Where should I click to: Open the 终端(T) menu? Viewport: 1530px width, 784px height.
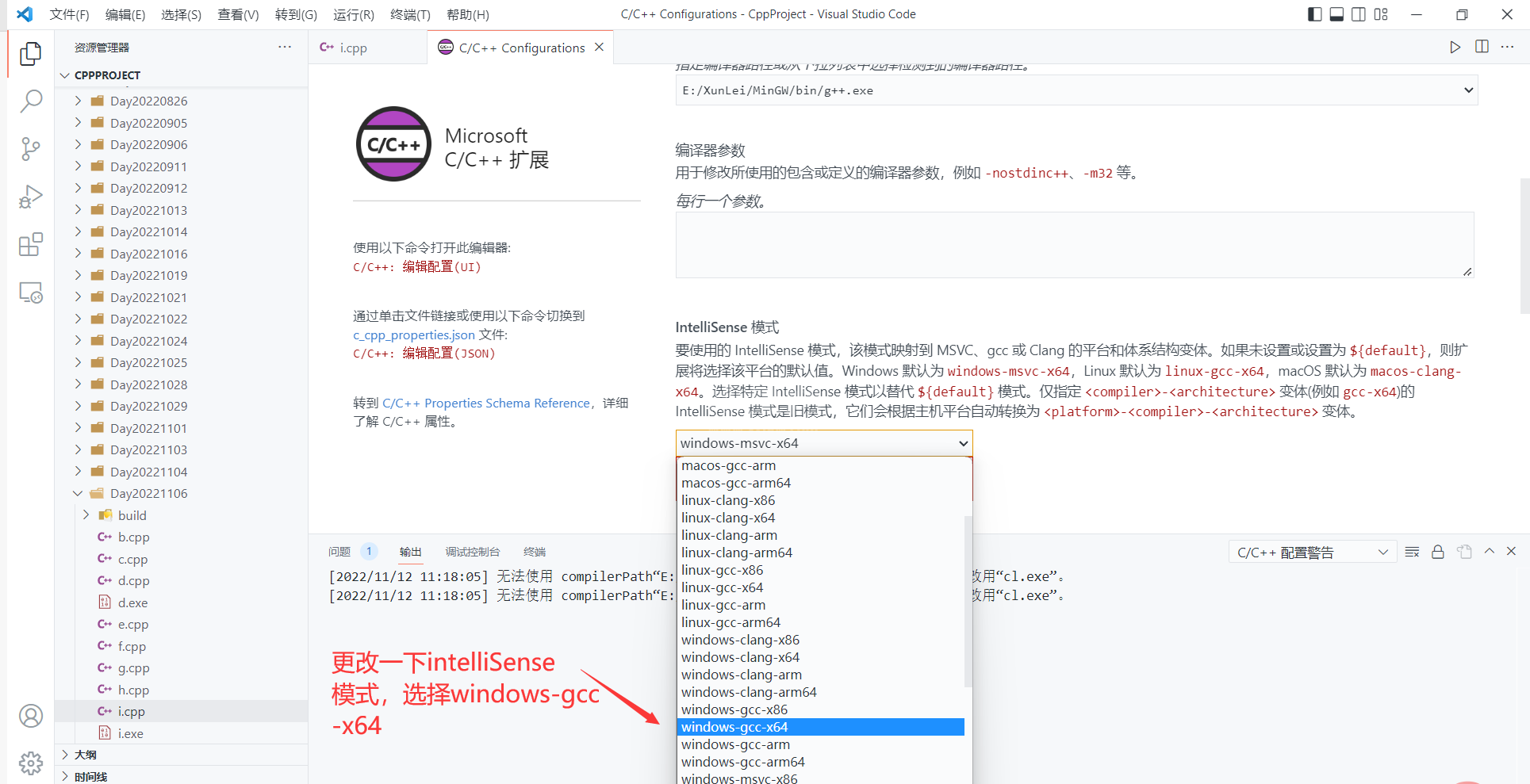[410, 14]
